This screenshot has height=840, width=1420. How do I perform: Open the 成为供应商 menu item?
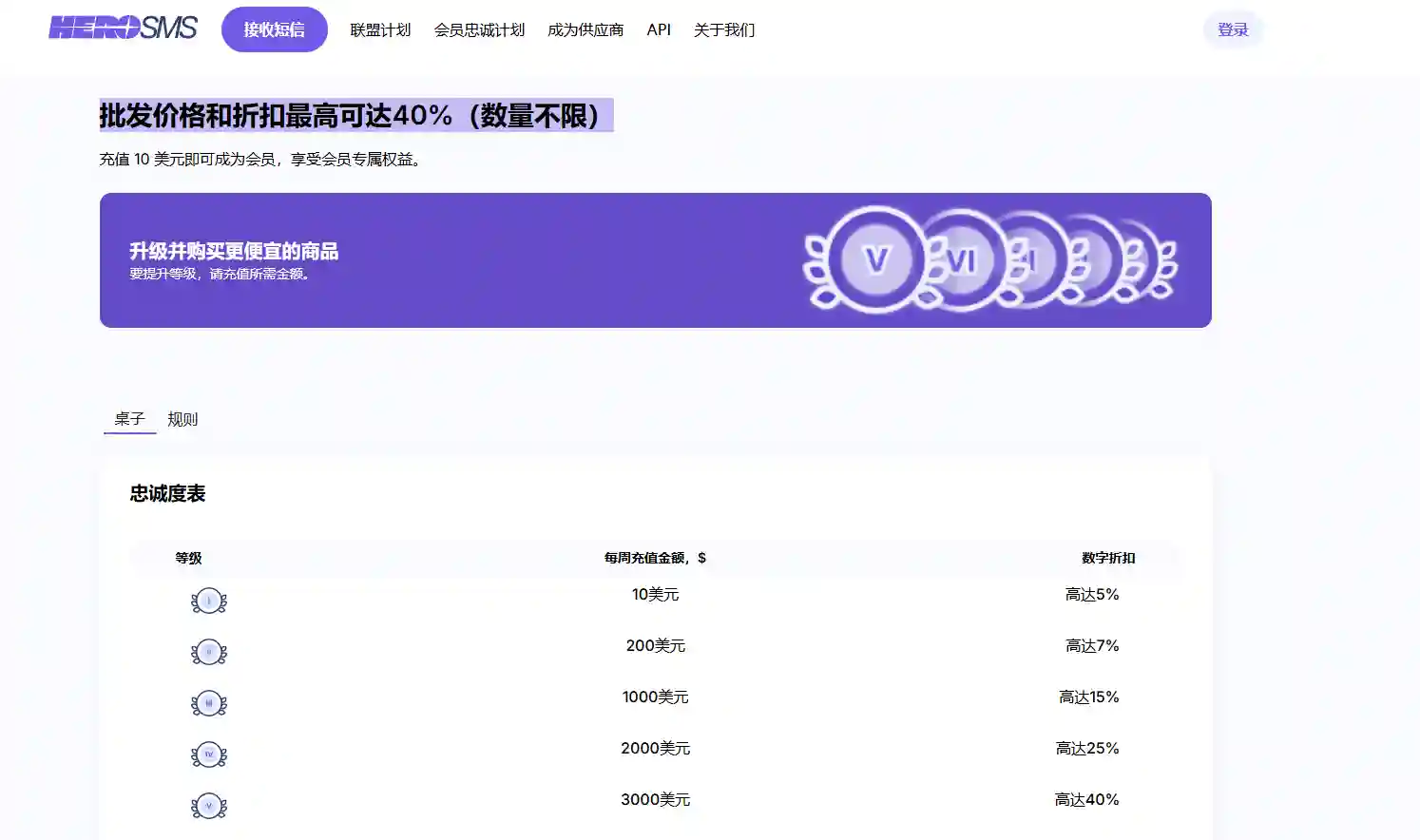coord(585,29)
